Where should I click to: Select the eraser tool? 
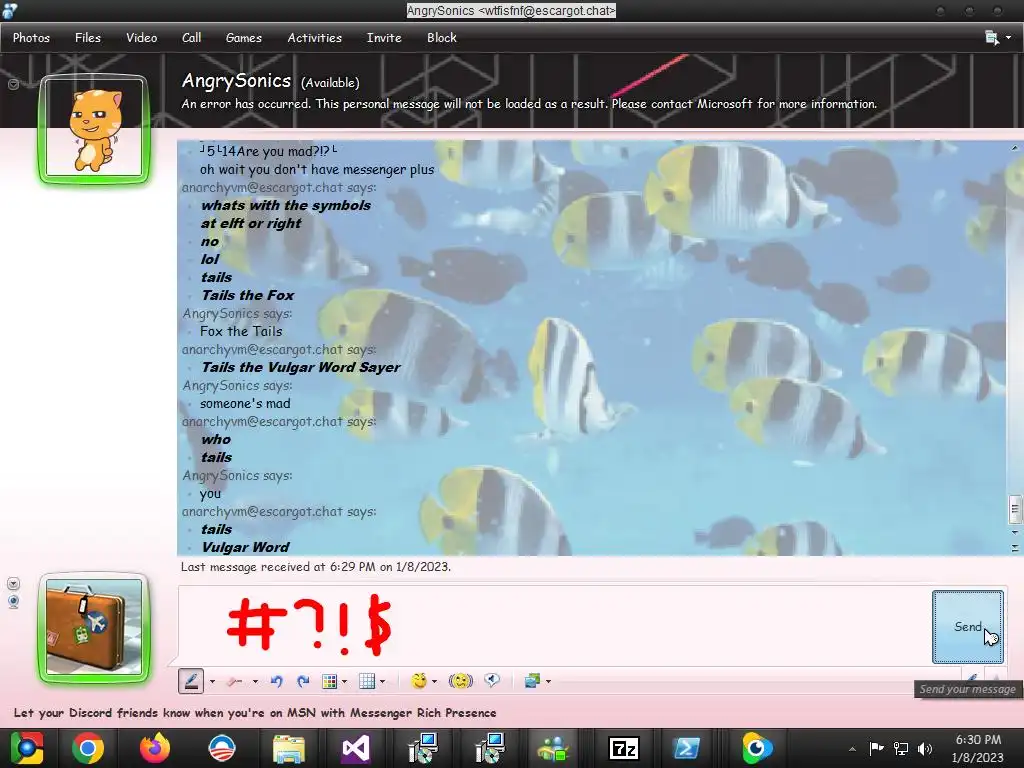point(234,682)
